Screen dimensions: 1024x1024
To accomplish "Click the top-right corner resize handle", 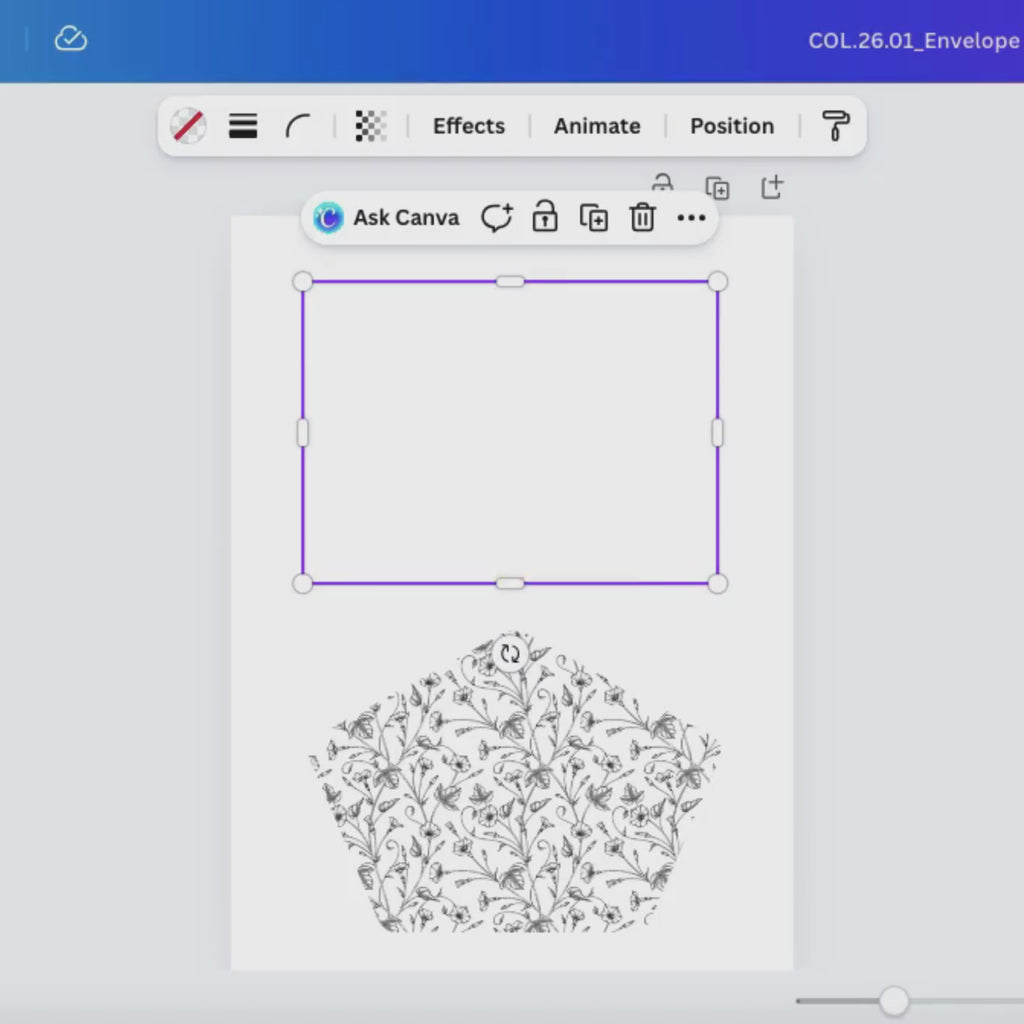I will tap(717, 281).
